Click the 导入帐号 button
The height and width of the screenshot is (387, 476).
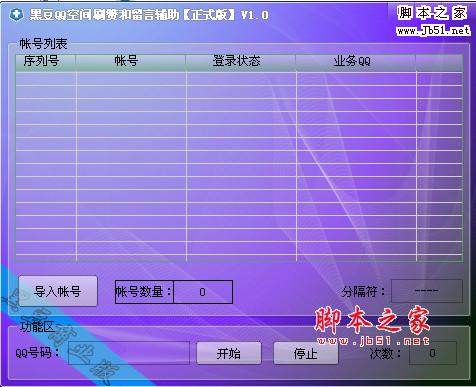pyautogui.click(x=58, y=291)
